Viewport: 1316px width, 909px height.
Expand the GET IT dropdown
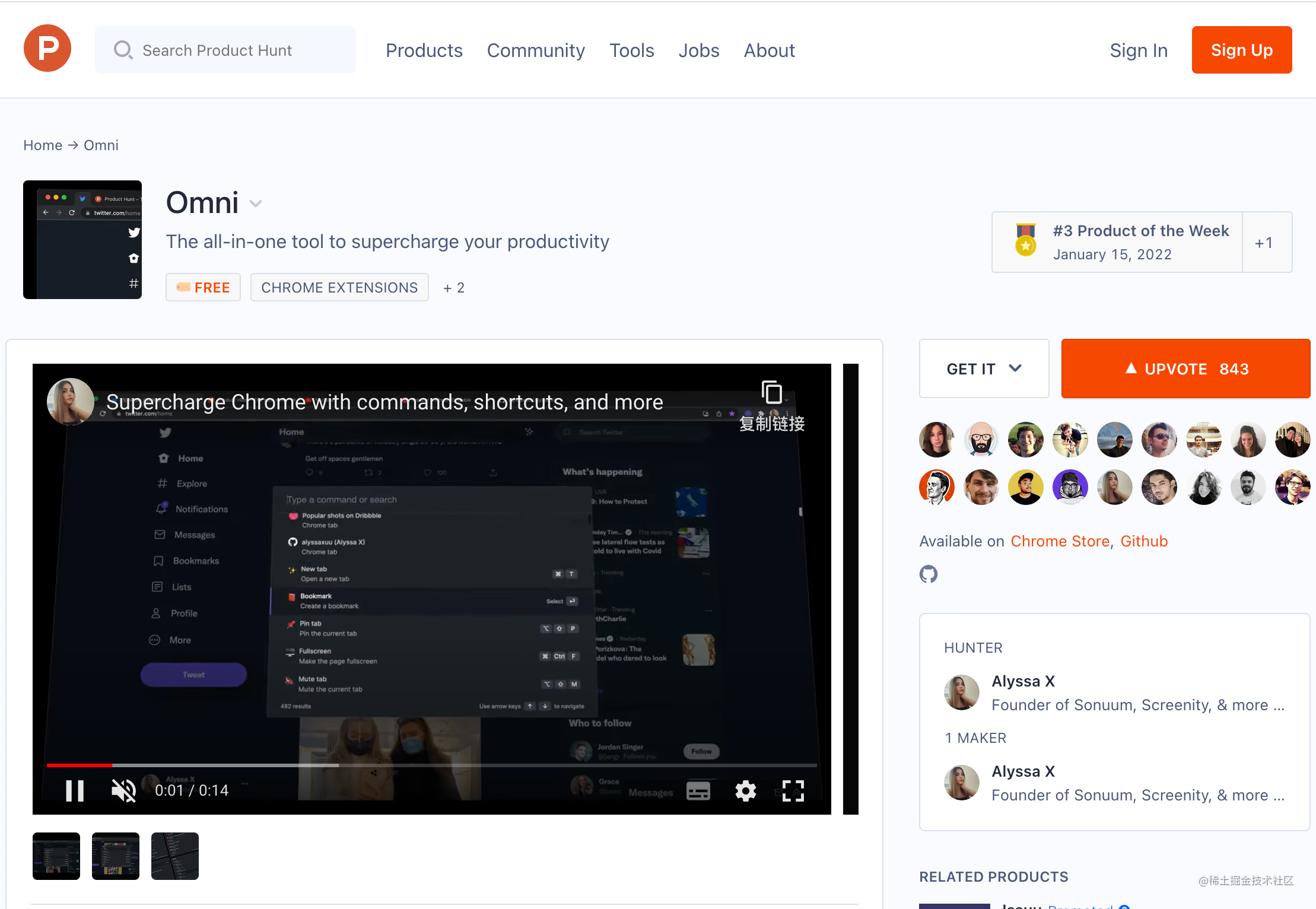(984, 368)
